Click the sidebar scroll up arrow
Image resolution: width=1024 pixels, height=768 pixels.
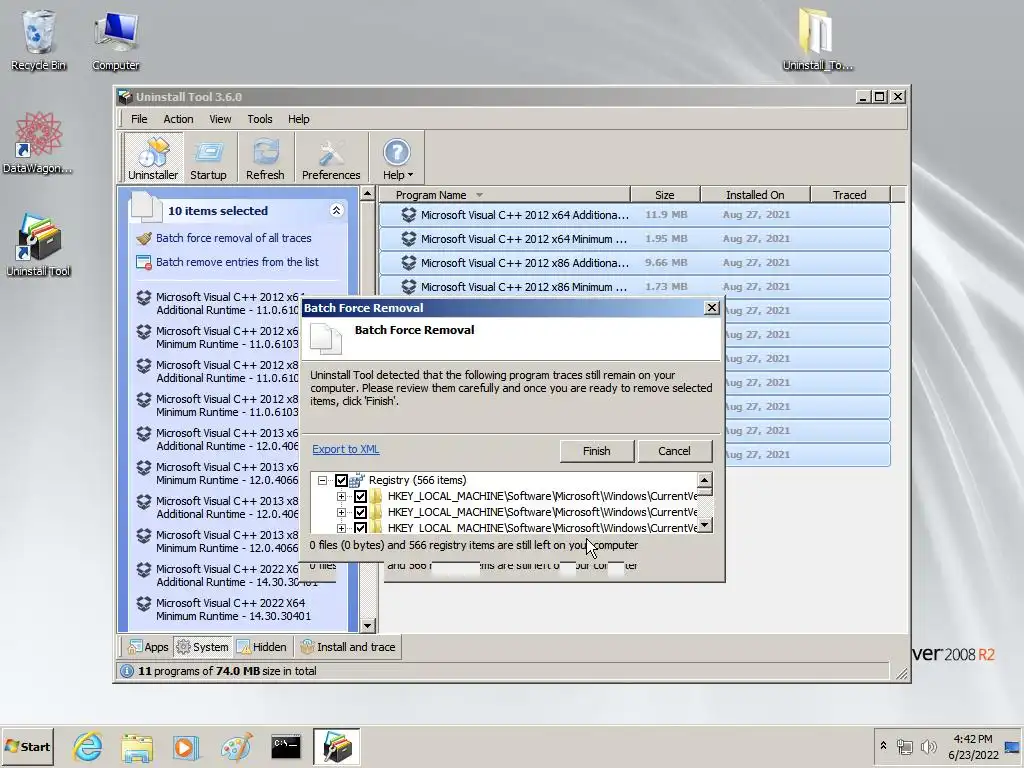pyautogui.click(x=368, y=193)
